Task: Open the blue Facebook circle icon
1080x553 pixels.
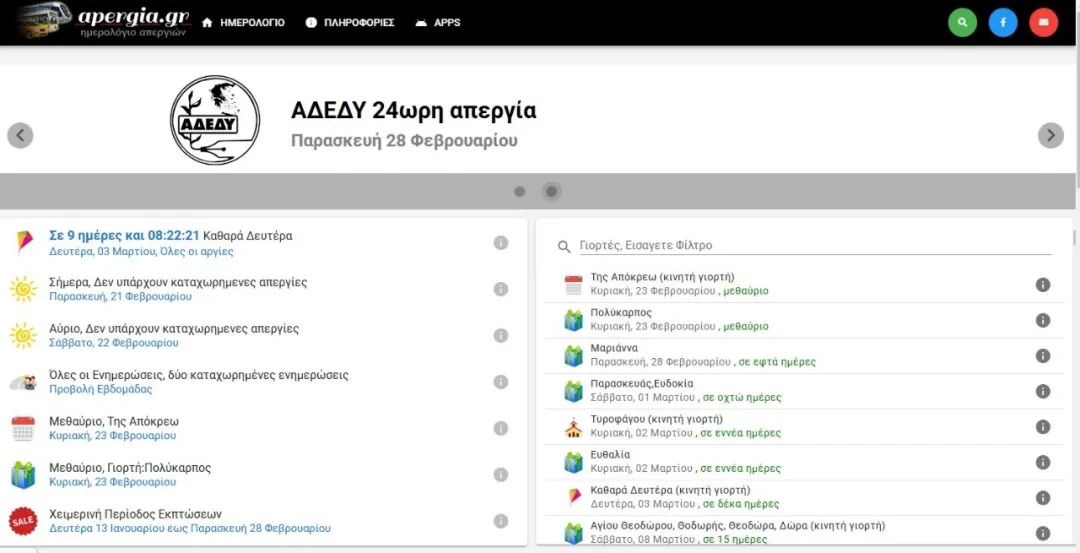Action: (x=1003, y=22)
